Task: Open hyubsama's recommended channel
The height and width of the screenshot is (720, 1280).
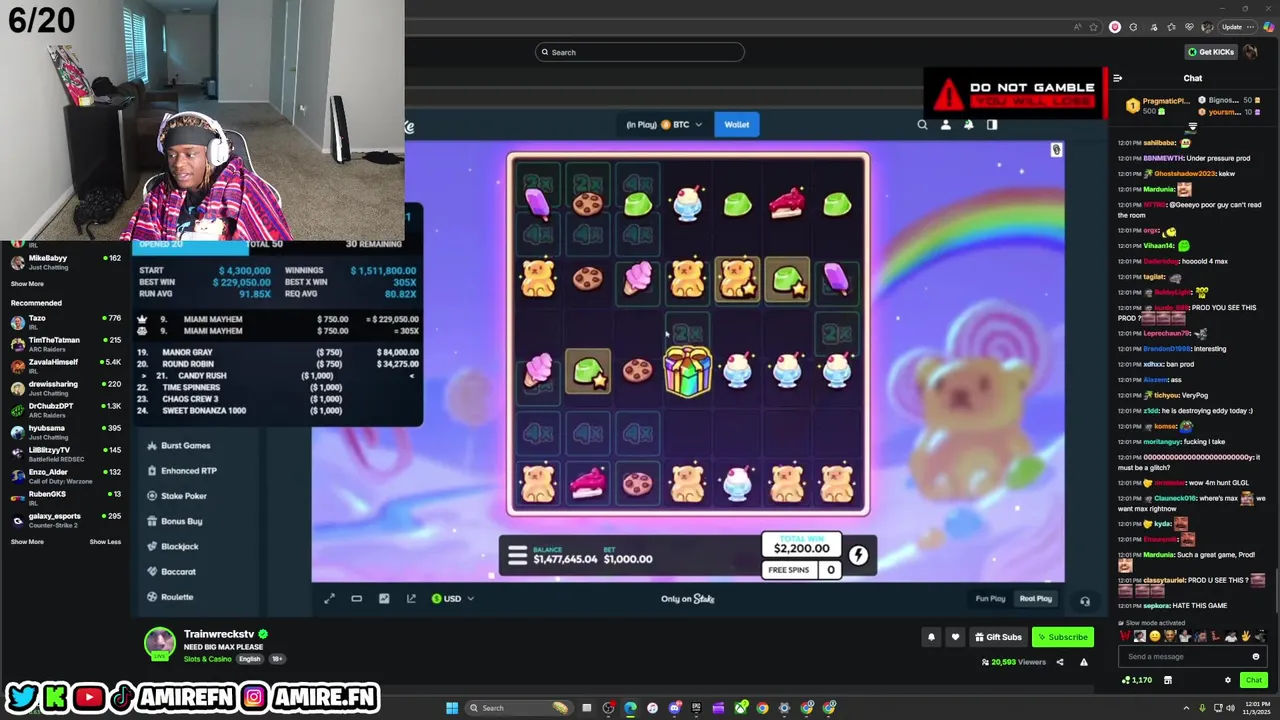Action: pyautogui.click(x=65, y=431)
